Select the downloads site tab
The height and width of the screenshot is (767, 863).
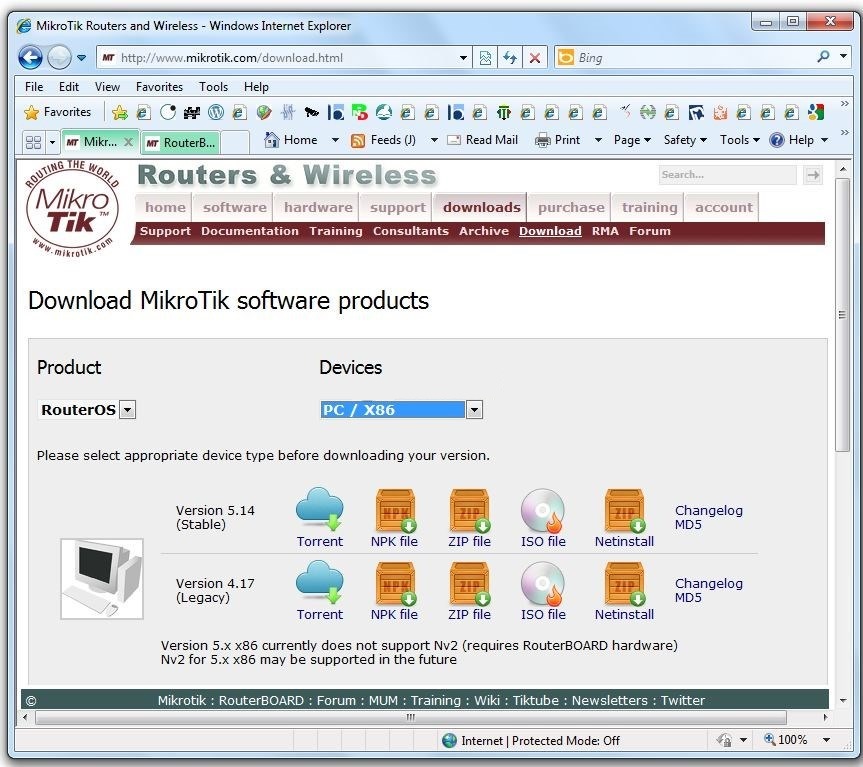481,207
